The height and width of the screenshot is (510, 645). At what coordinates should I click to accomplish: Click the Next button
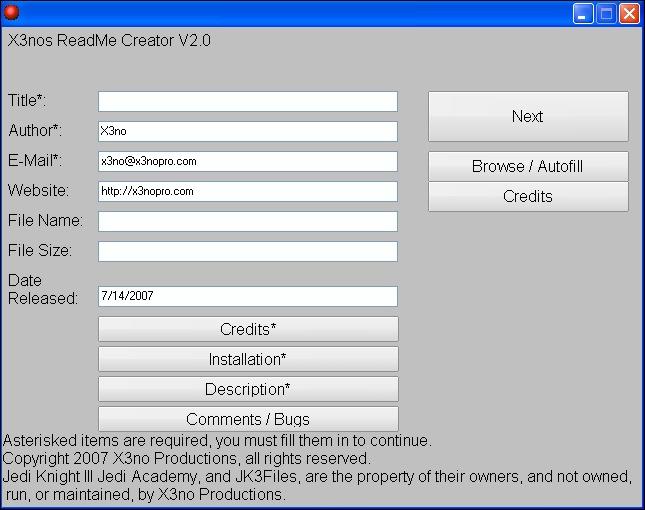coord(528,116)
